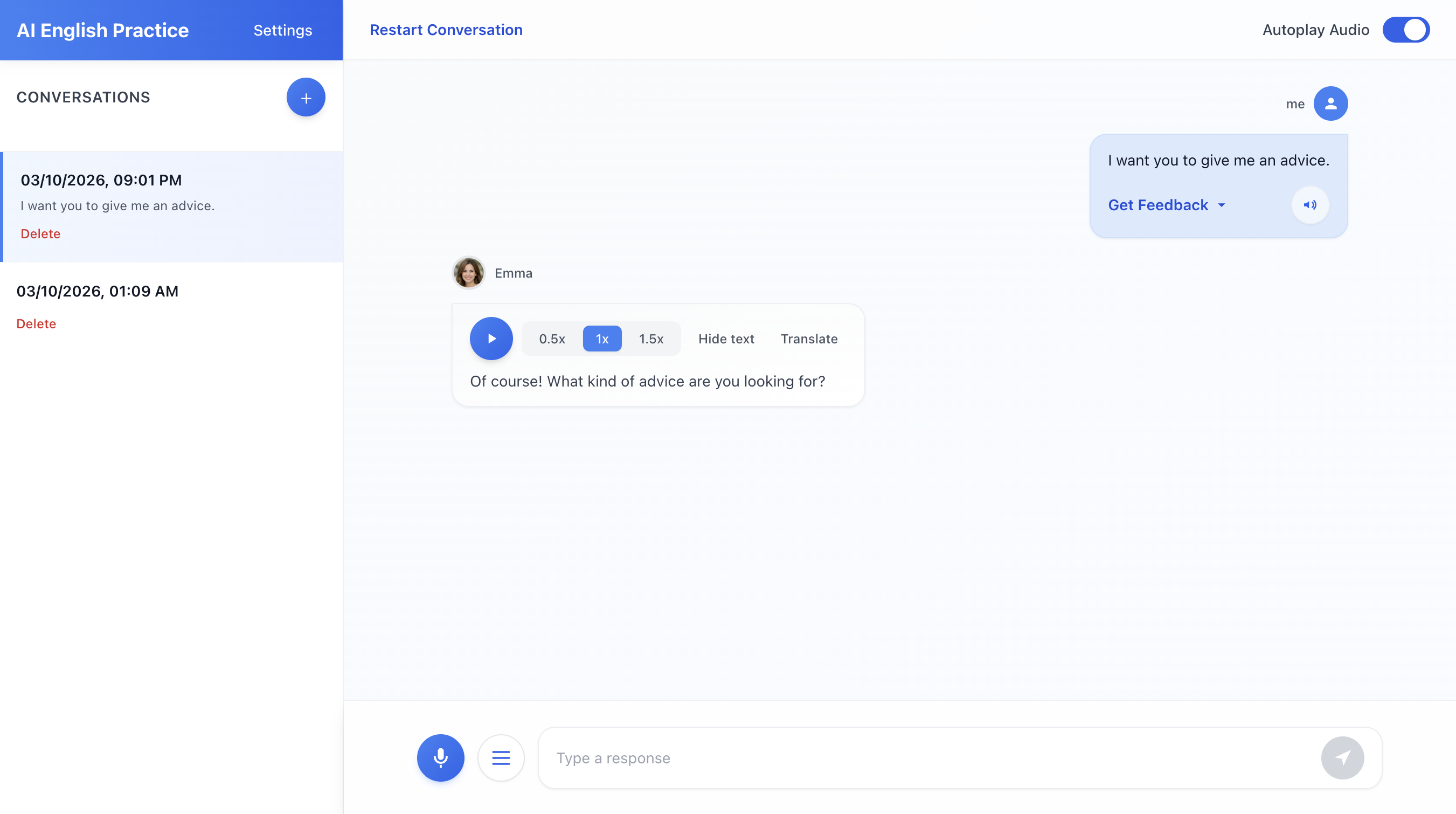Delete the 09:01 PM conversation

(40, 233)
